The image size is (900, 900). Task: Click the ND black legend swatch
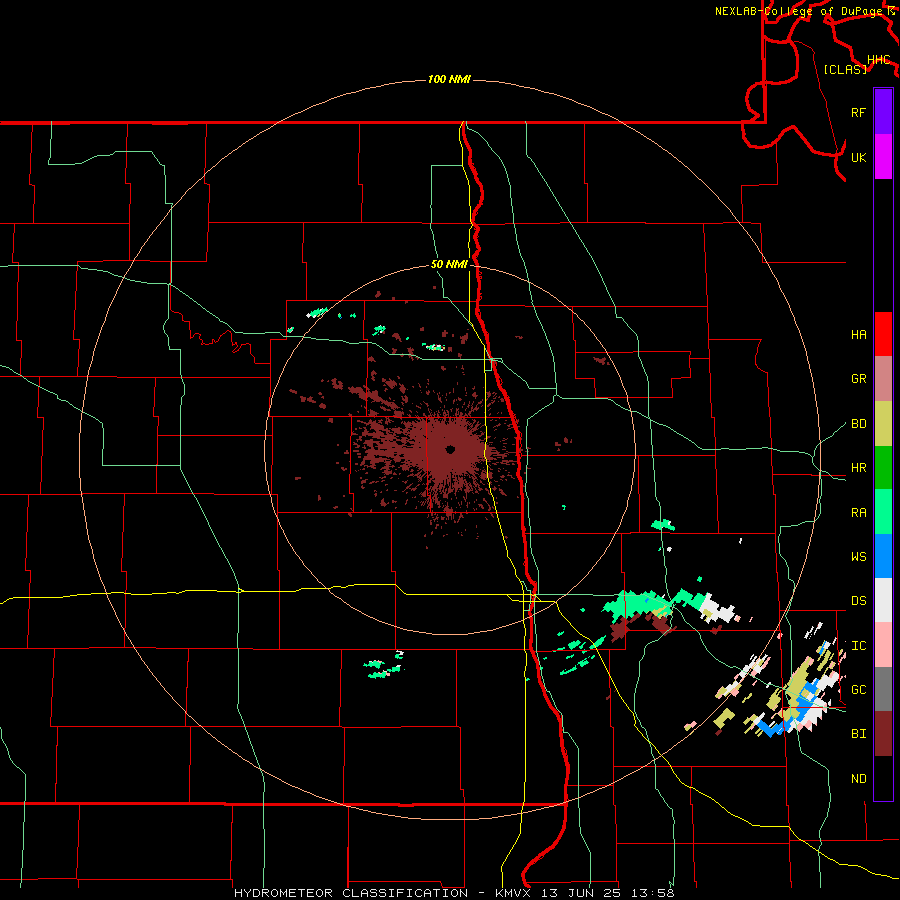(x=883, y=778)
